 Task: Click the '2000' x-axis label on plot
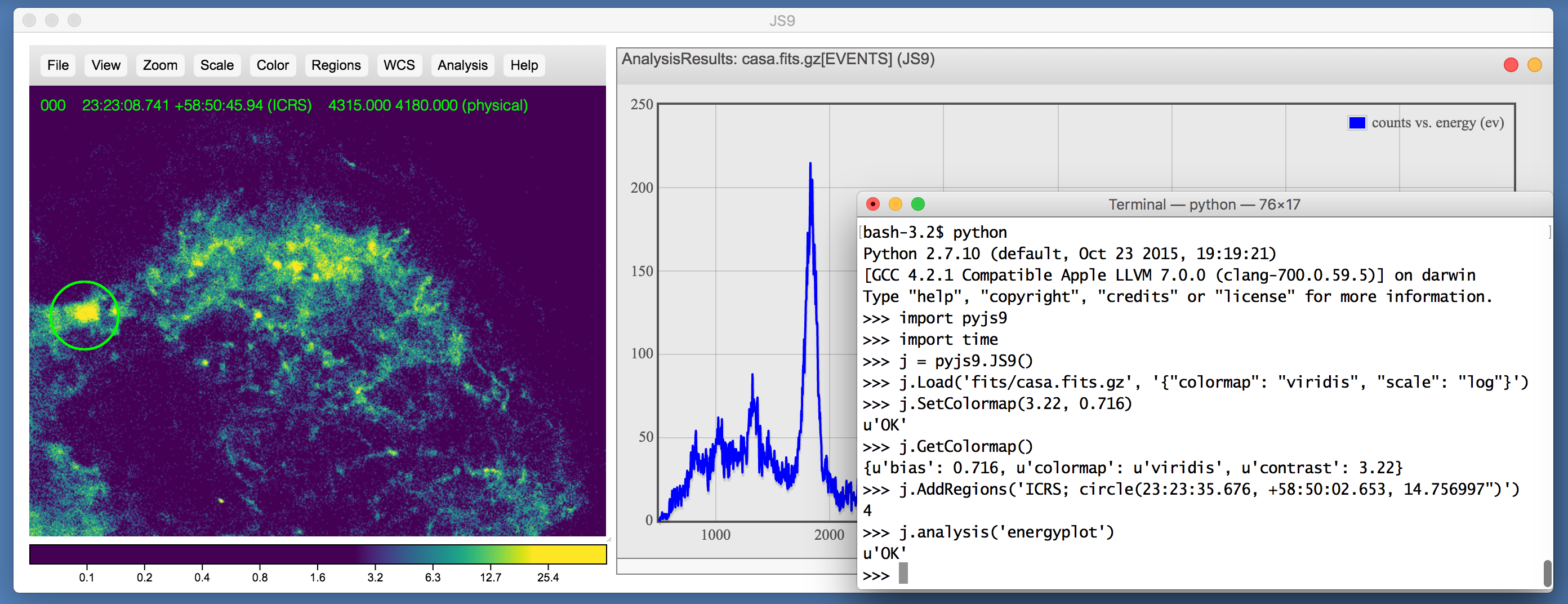click(829, 535)
